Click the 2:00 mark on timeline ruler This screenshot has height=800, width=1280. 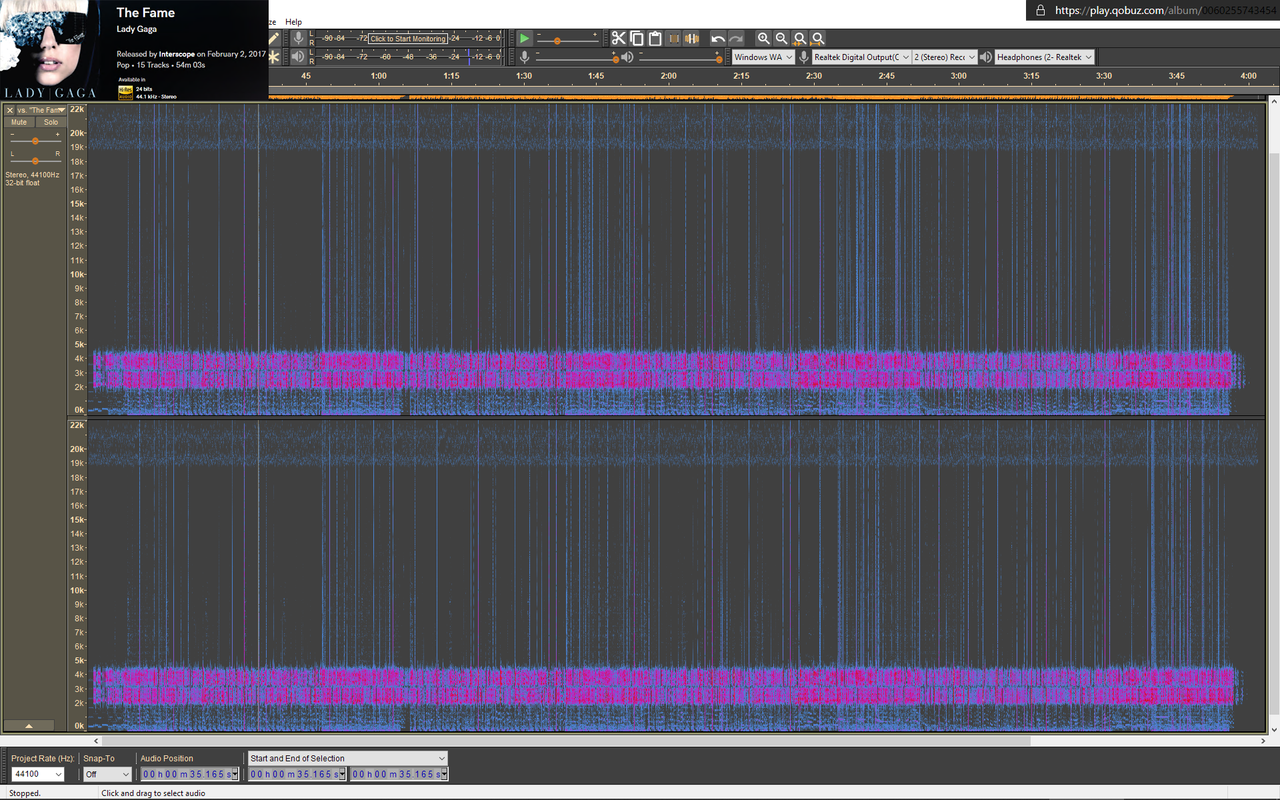coord(669,76)
